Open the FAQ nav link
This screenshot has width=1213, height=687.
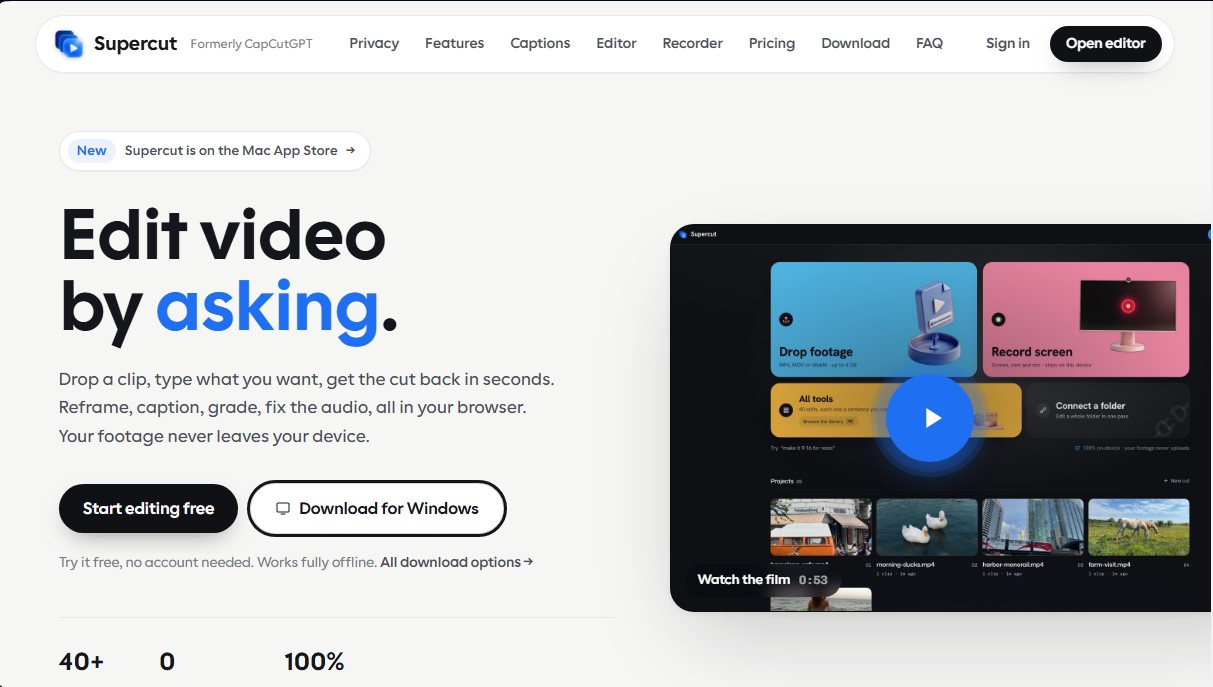[929, 43]
